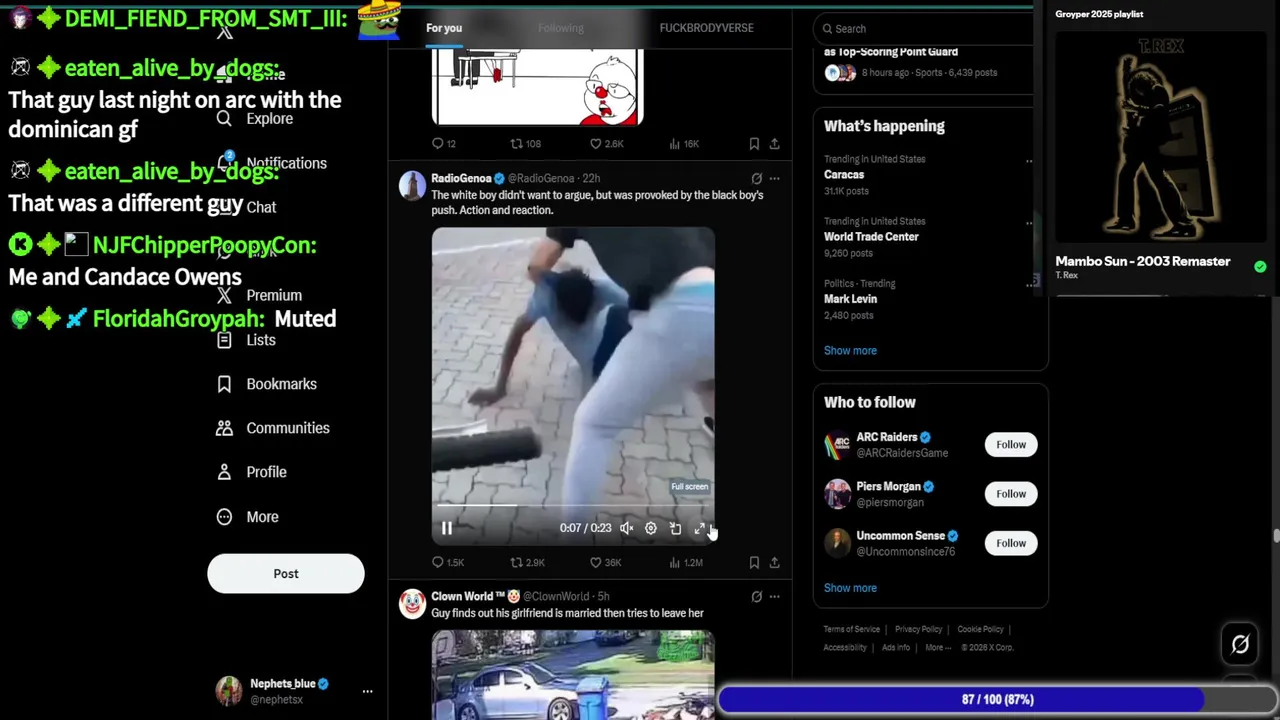Open Privacy Policy link
The width and height of the screenshot is (1280, 720).
tap(918, 630)
